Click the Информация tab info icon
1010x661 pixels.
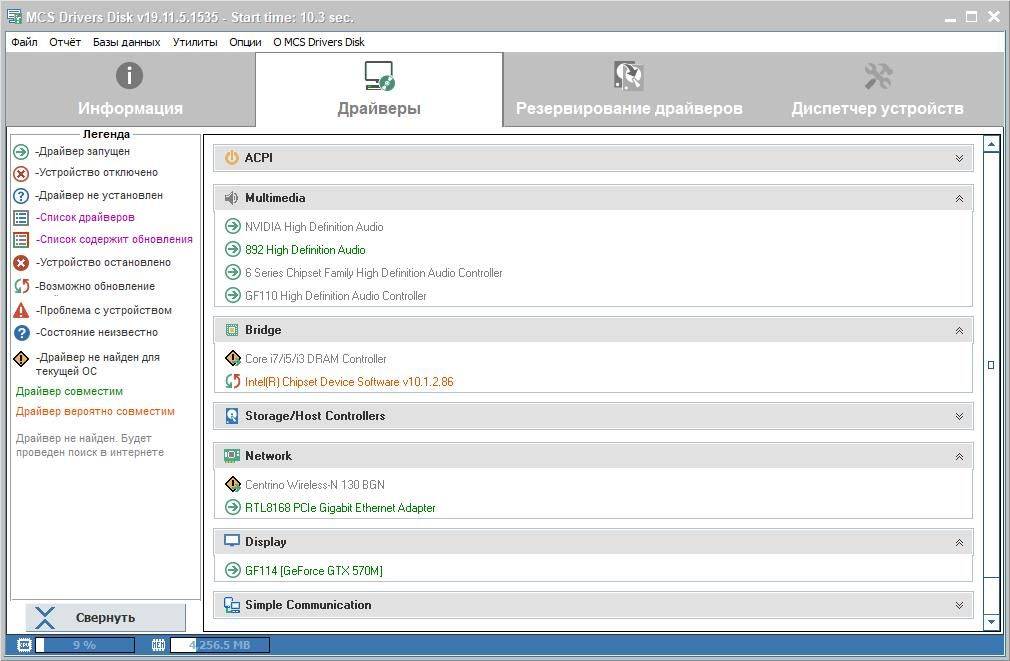pyautogui.click(x=129, y=75)
